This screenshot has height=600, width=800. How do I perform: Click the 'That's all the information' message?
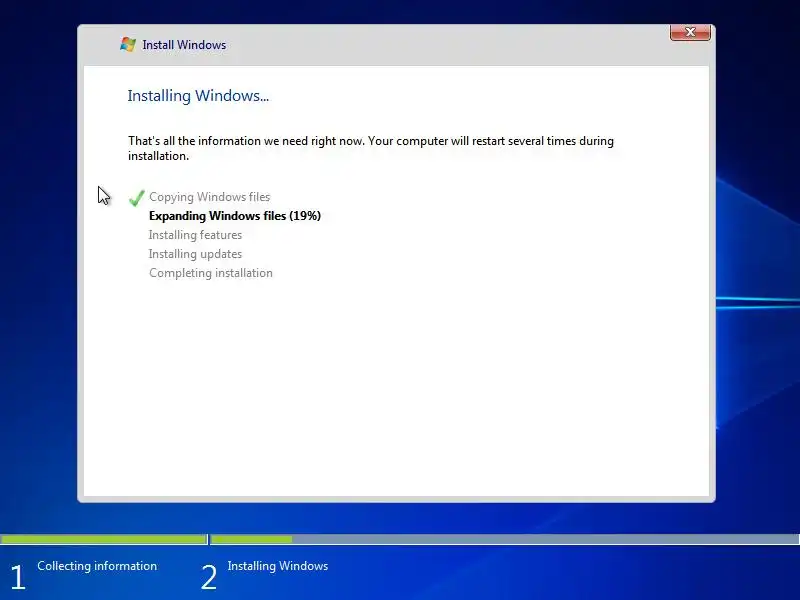[371, 148]
